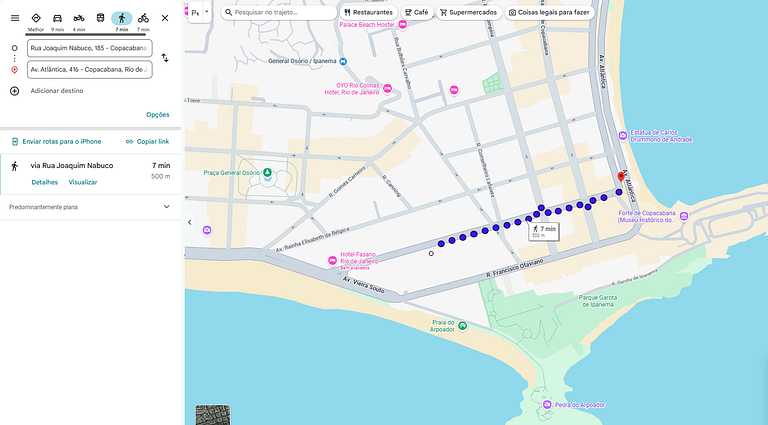Open the language dropdown arrow above map
768x425 pixels.
coord(207,12)
